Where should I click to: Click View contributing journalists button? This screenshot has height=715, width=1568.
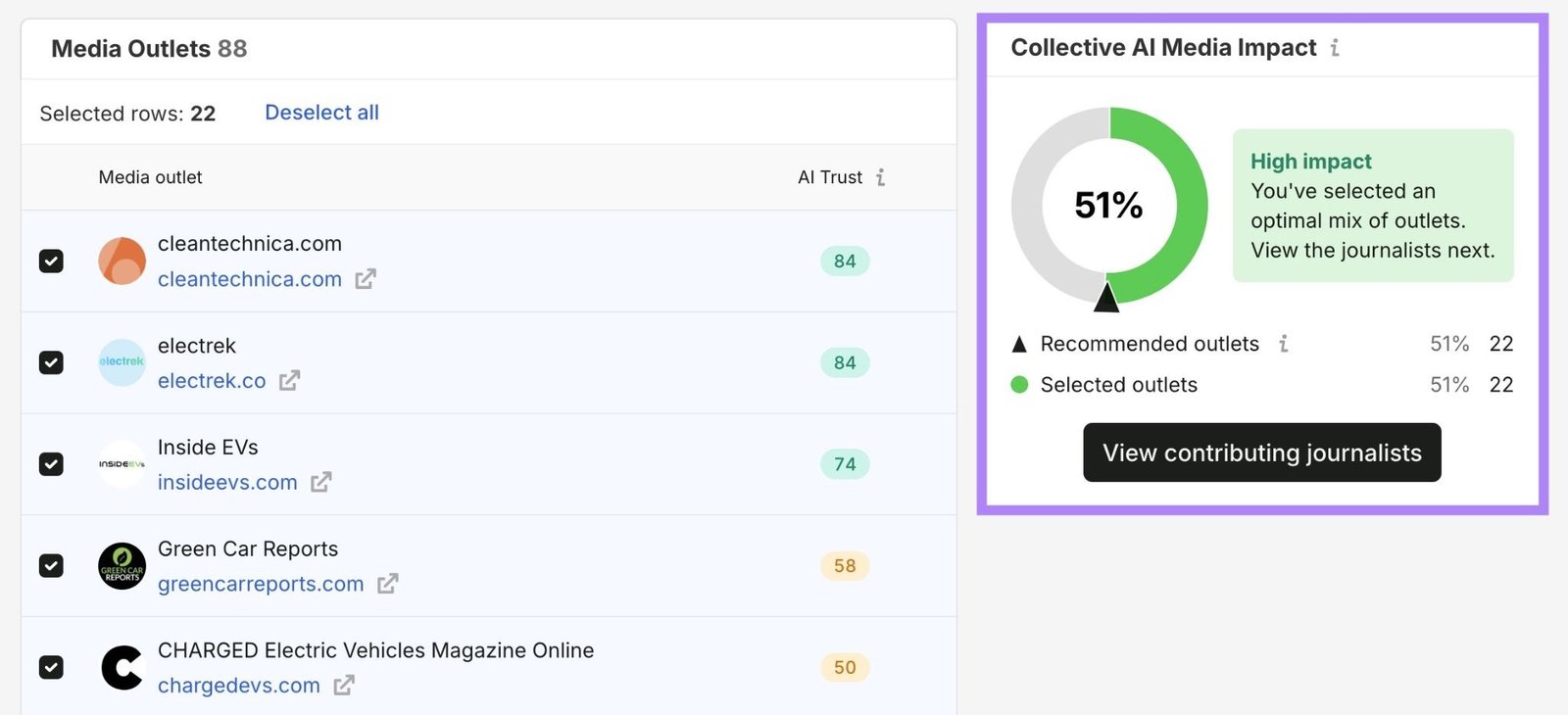pyautogui.click(x=1262, y=453)
